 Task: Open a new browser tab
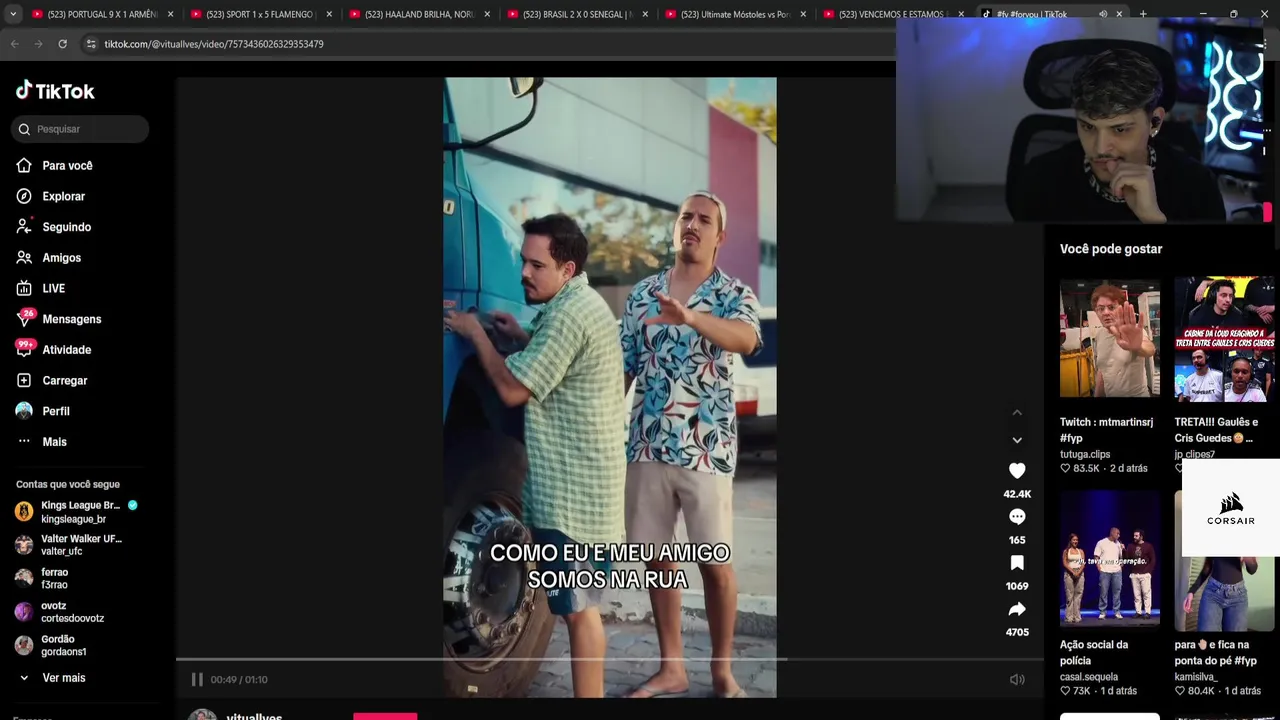[x=1143, y=14]
